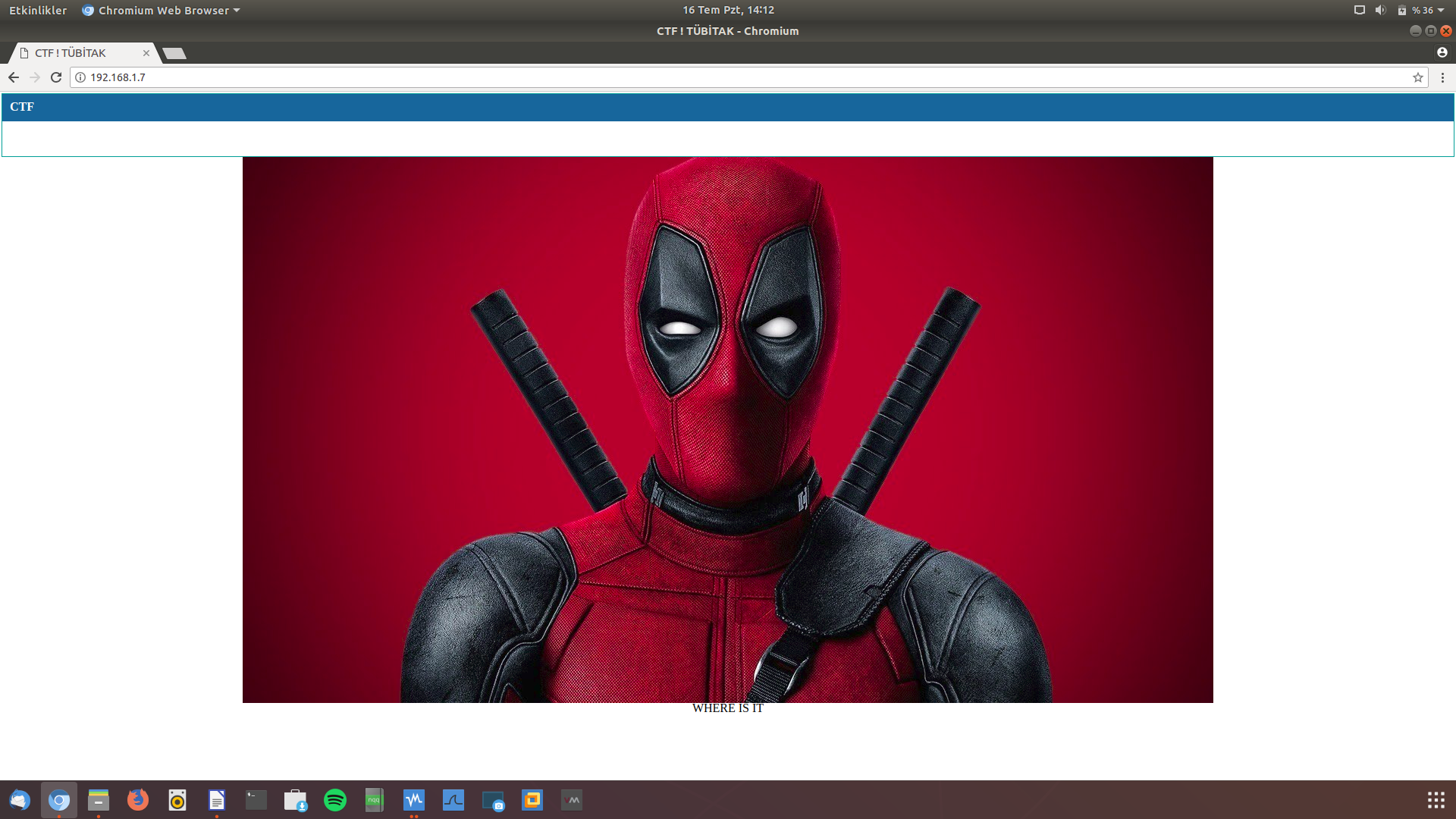Launch Firefox from the dock

[138, 800]
